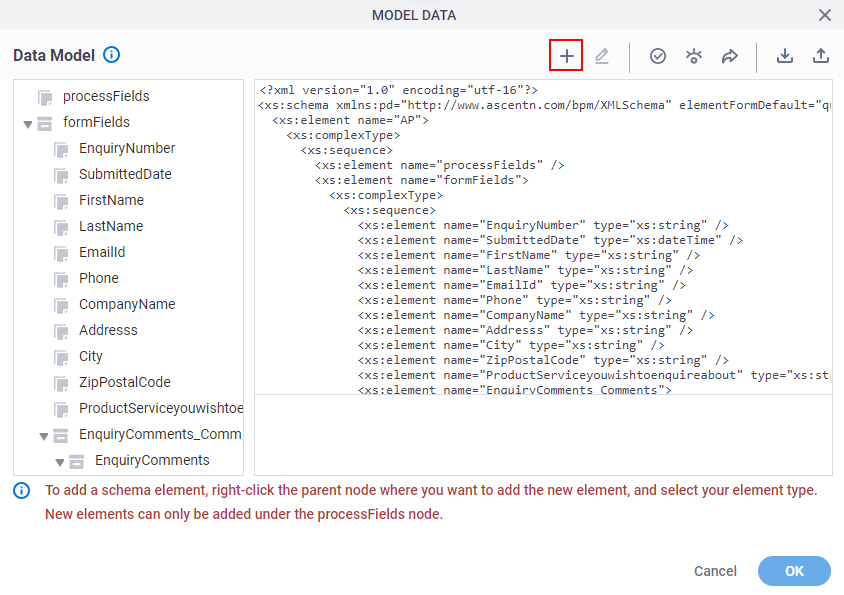
Task: Click the Addresss element icon
Action: click(61, 332)
